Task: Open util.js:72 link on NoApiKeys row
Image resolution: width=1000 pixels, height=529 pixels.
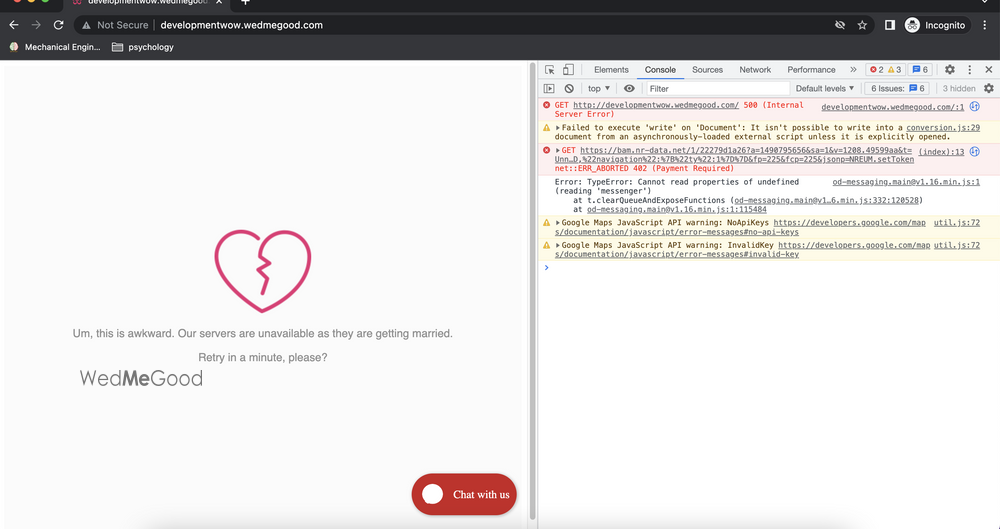Action: [957, 223]
